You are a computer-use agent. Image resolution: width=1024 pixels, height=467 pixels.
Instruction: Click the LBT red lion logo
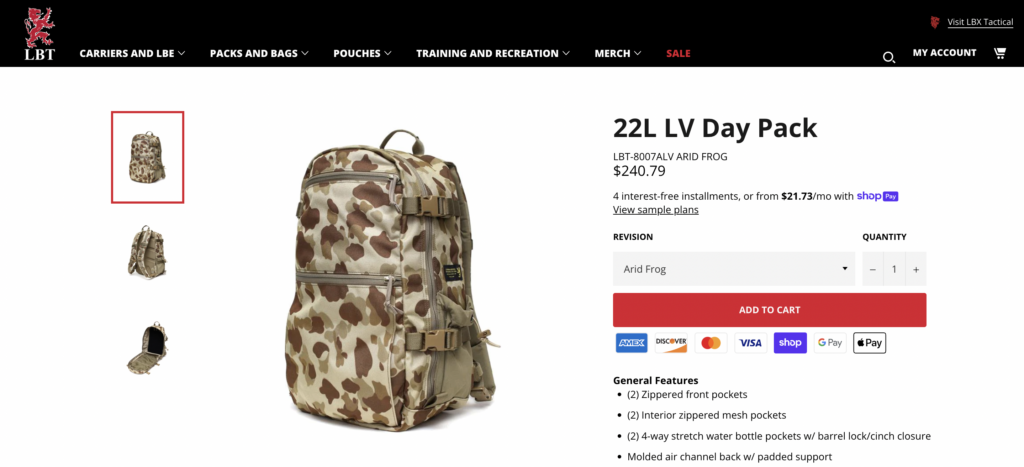coord(40,34)
